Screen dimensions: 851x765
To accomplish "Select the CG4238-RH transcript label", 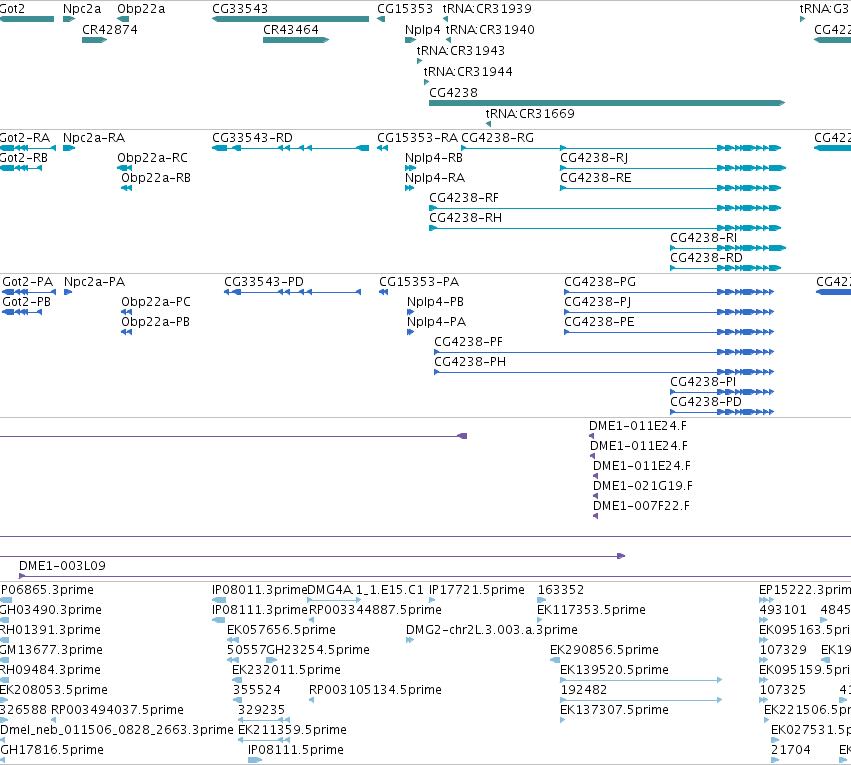I will click(x=466, y=218).
